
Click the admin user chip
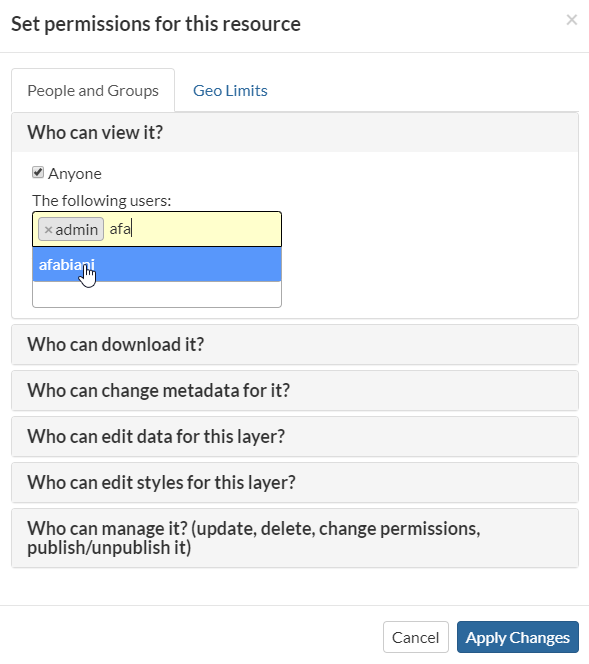pyautogui.click(x=71, y=230)
